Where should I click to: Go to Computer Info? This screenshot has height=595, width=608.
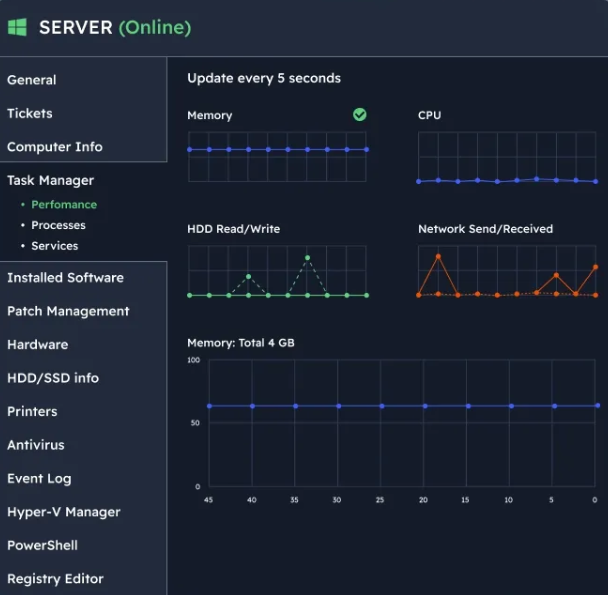click(x=55, y=147)
